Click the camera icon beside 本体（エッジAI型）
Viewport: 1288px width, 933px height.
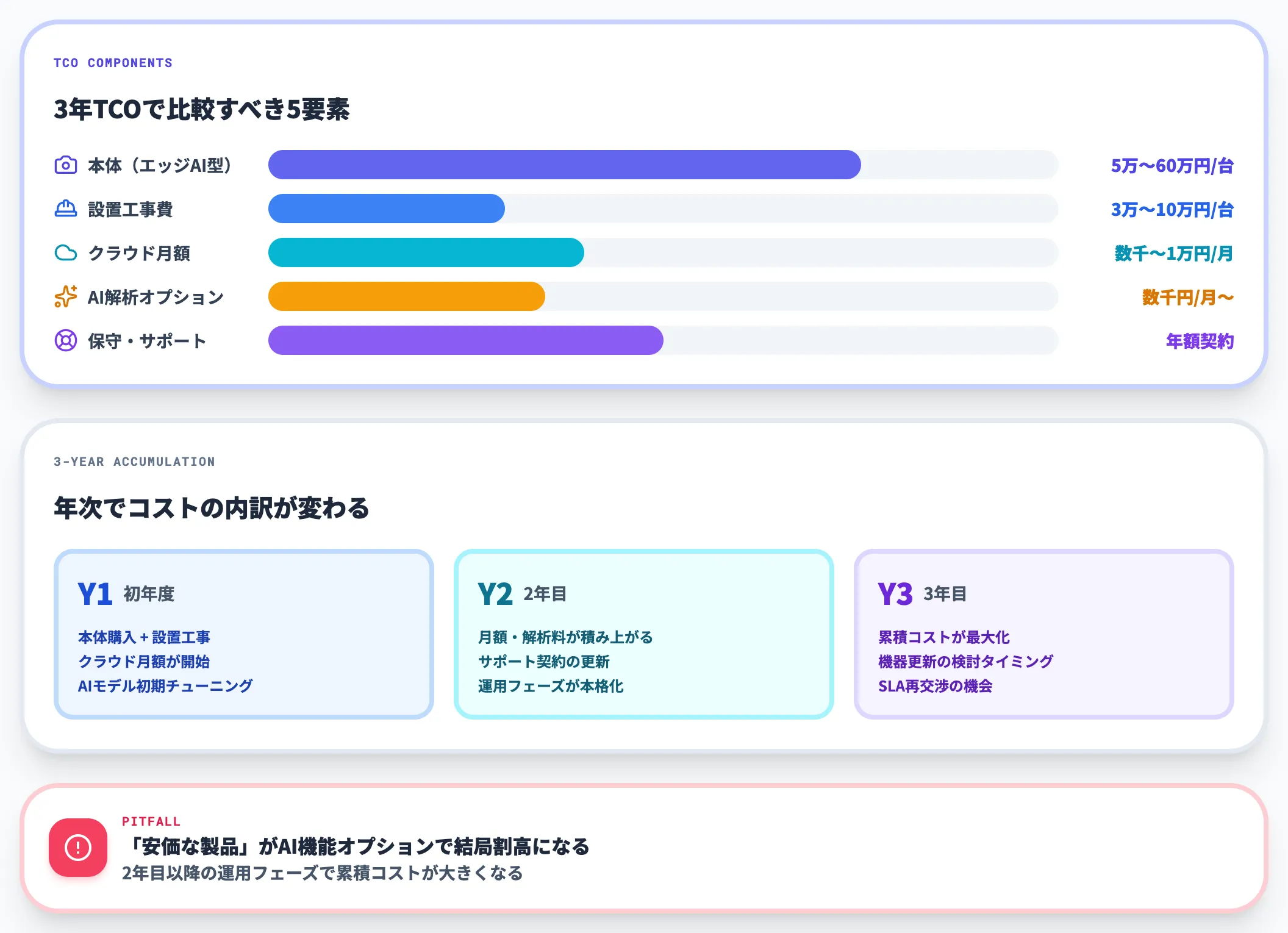point(66,165)
